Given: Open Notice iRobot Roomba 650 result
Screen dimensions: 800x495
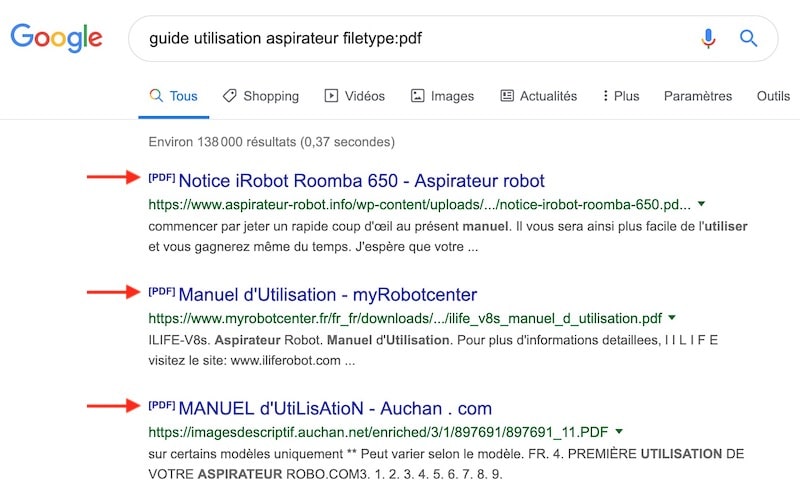Looking at the screenshot, I should 361,181.
